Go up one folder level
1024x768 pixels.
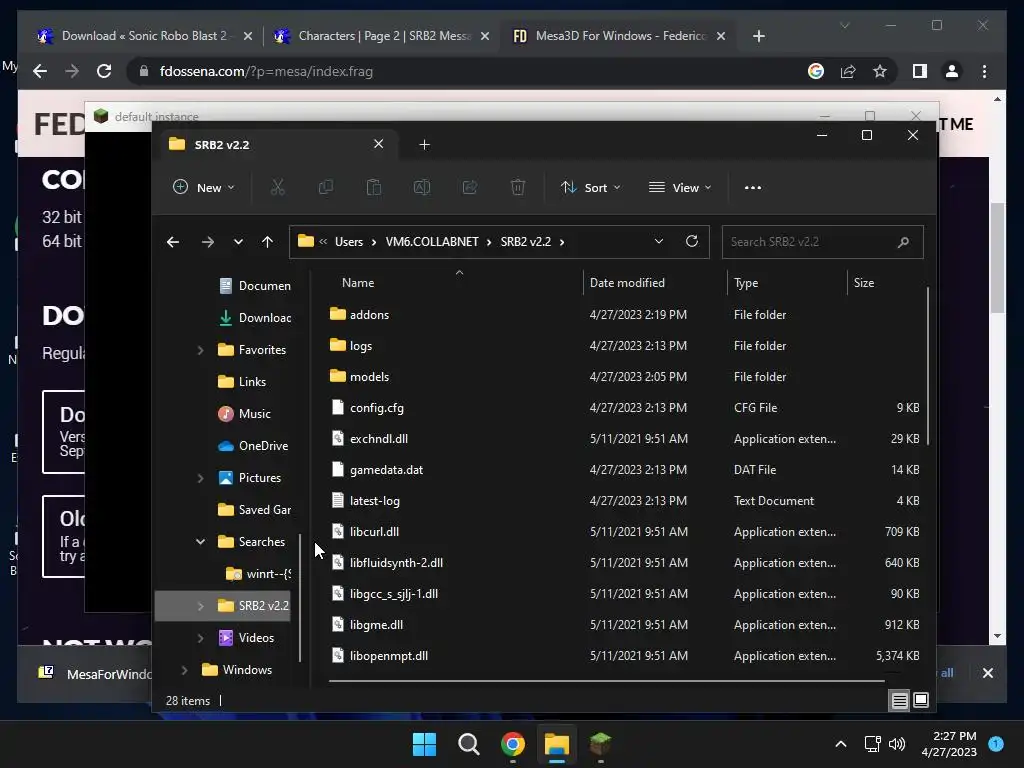(x=267, y=242)
